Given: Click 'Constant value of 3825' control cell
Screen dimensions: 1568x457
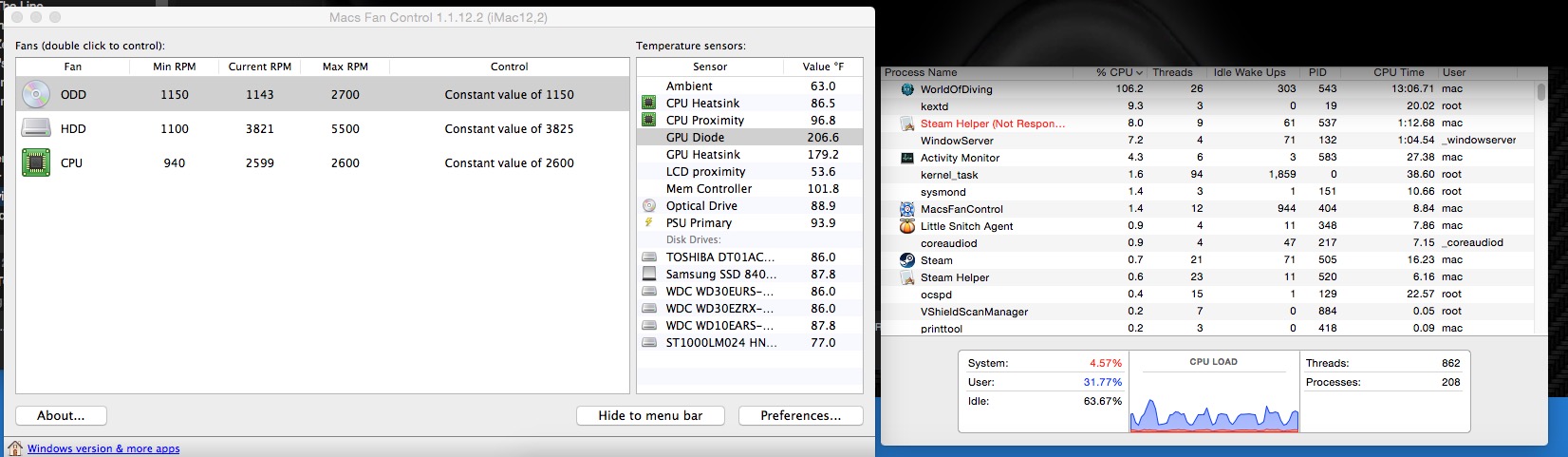Looking at the screenshot, I should pyautogui.click(x=509, y=128).
